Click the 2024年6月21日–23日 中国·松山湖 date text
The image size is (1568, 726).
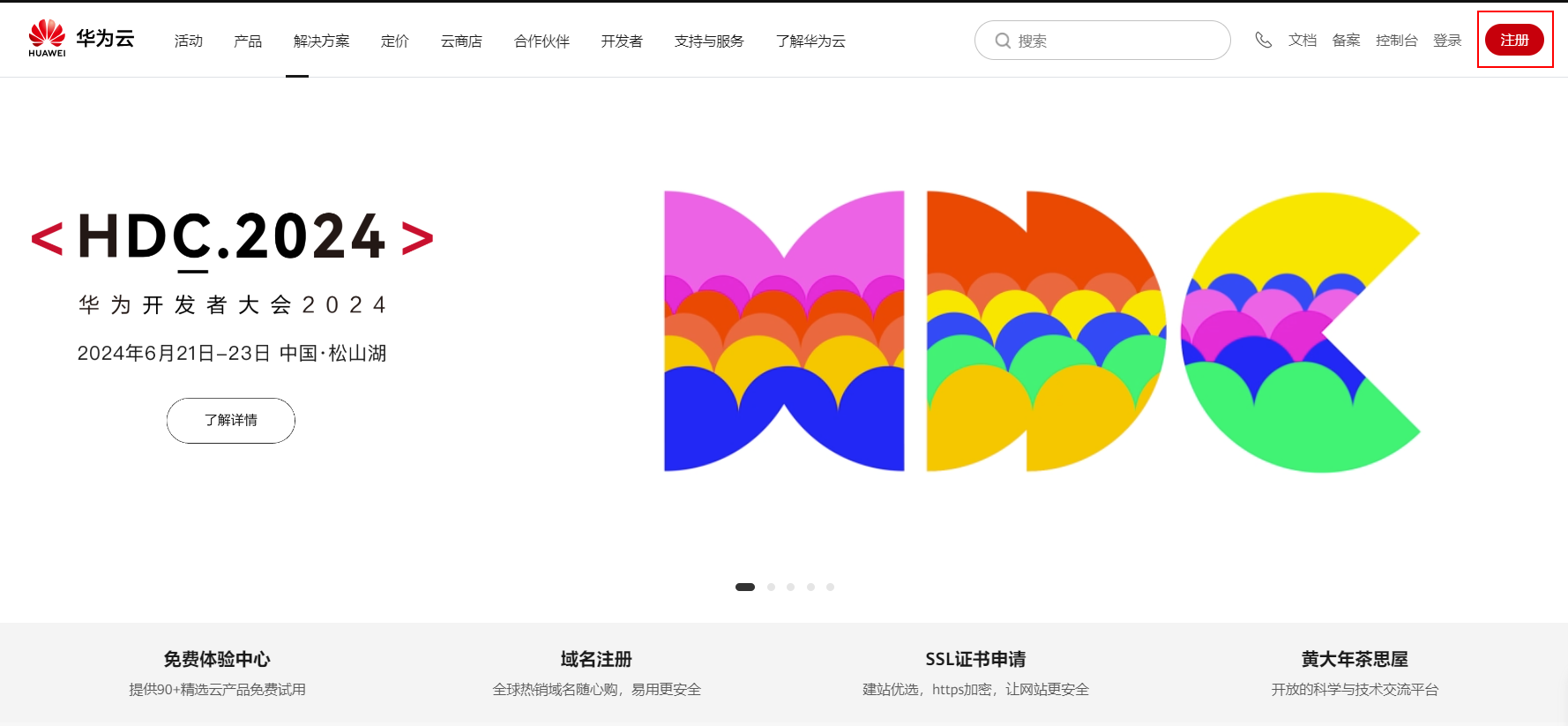[232, 354]
